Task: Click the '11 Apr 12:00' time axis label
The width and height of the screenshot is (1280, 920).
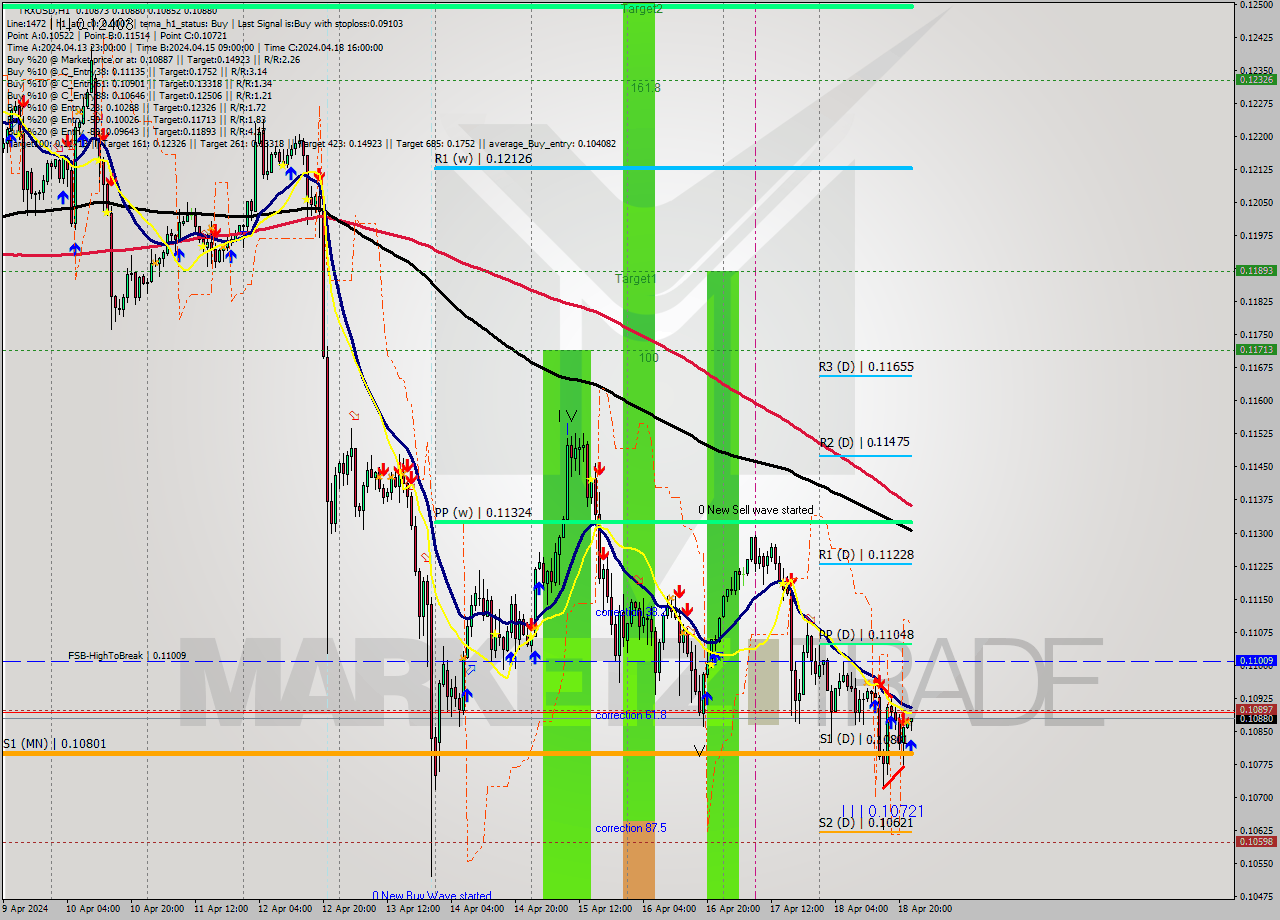Action: [x=221, y=909]
